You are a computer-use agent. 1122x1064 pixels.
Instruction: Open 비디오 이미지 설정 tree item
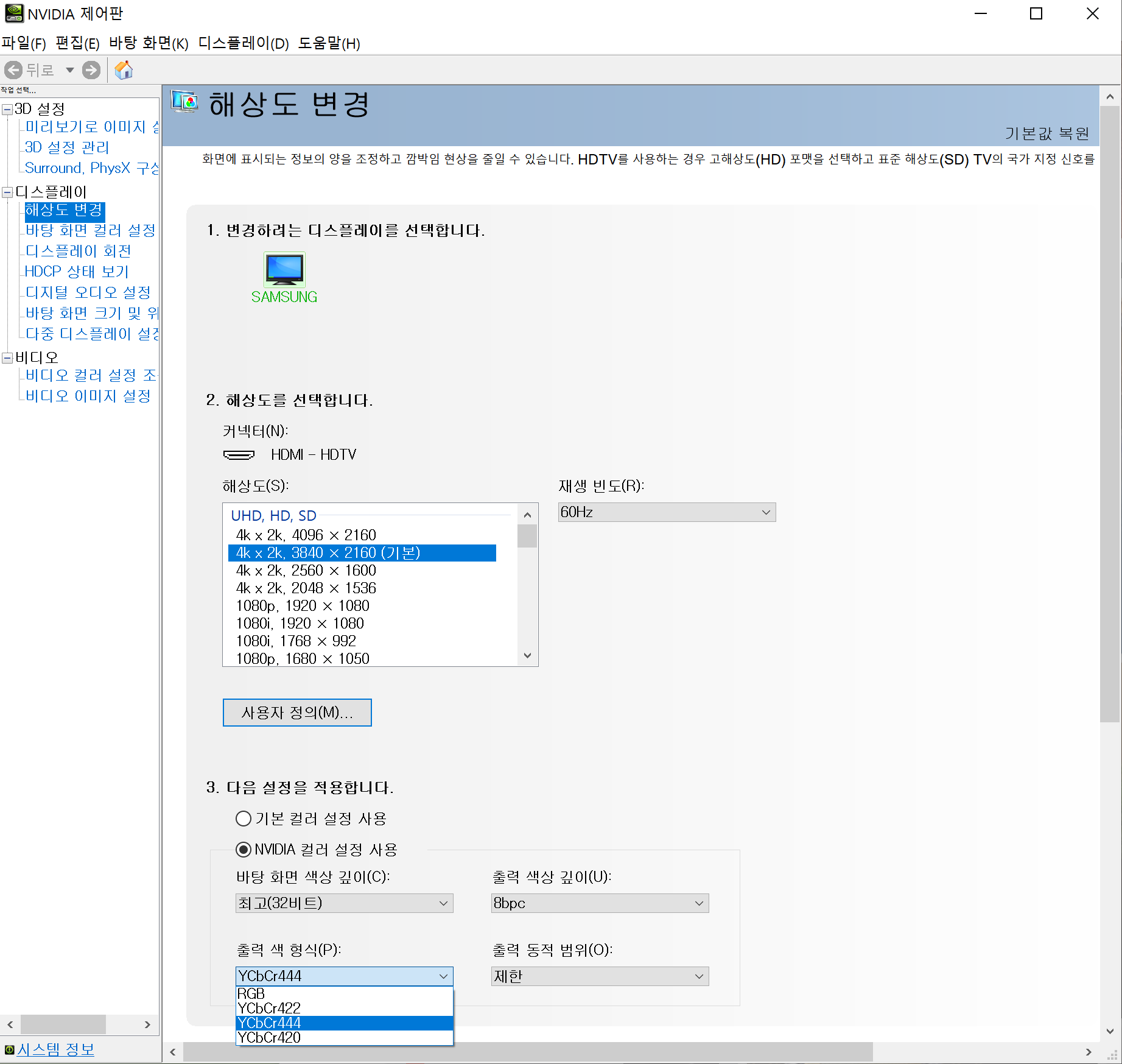point(88,396)
